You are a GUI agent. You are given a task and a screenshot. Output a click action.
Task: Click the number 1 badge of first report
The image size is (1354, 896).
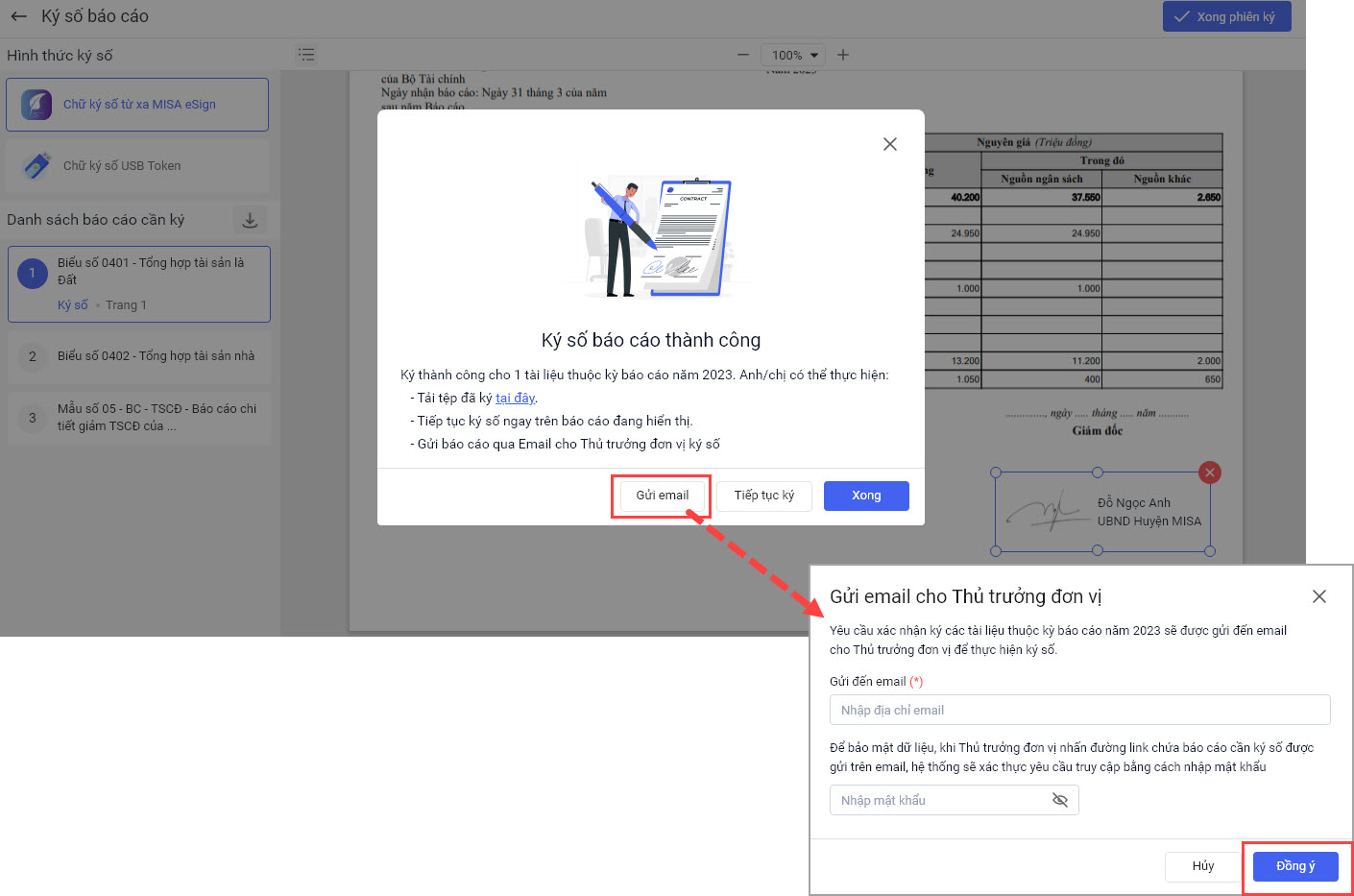click(33, 274)
